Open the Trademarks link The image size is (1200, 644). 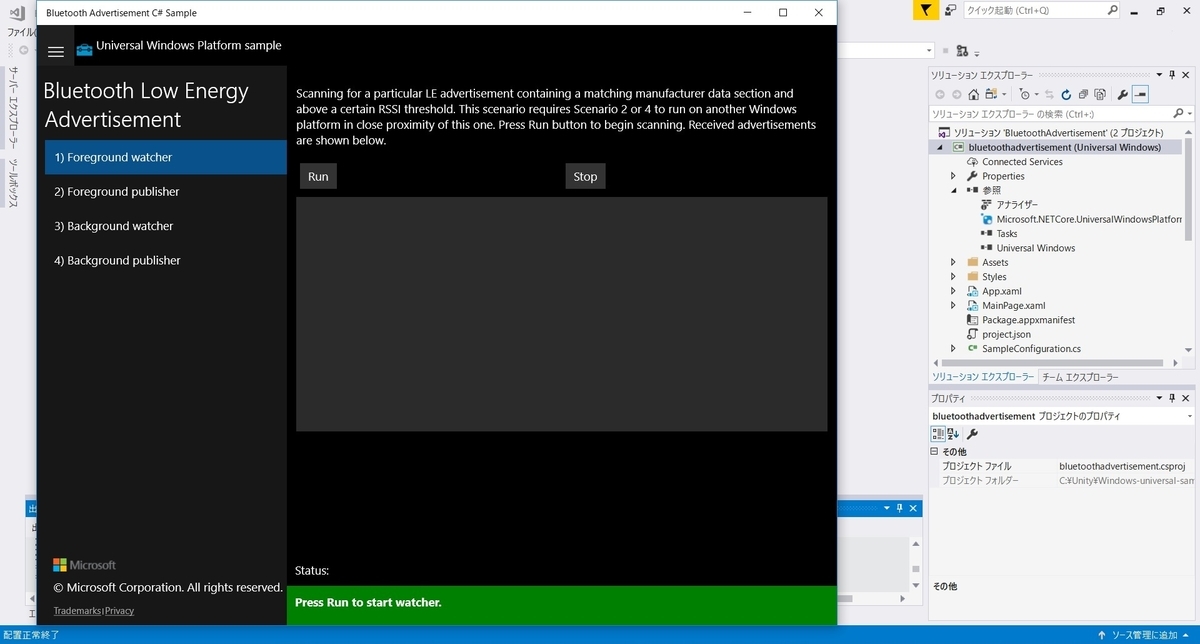(77, 611)
